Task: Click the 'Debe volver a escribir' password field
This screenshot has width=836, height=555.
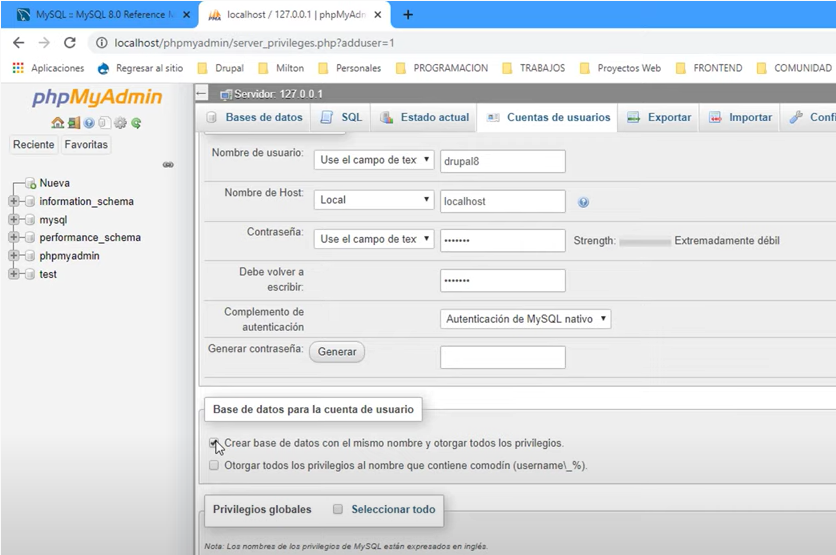Action: coord(503,280)
